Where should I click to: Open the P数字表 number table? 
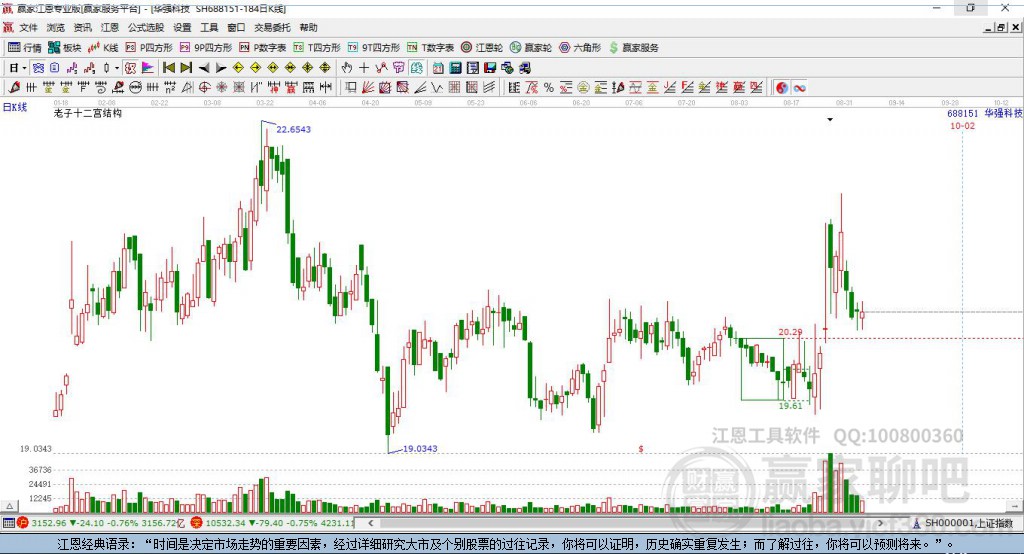[263, 48]
